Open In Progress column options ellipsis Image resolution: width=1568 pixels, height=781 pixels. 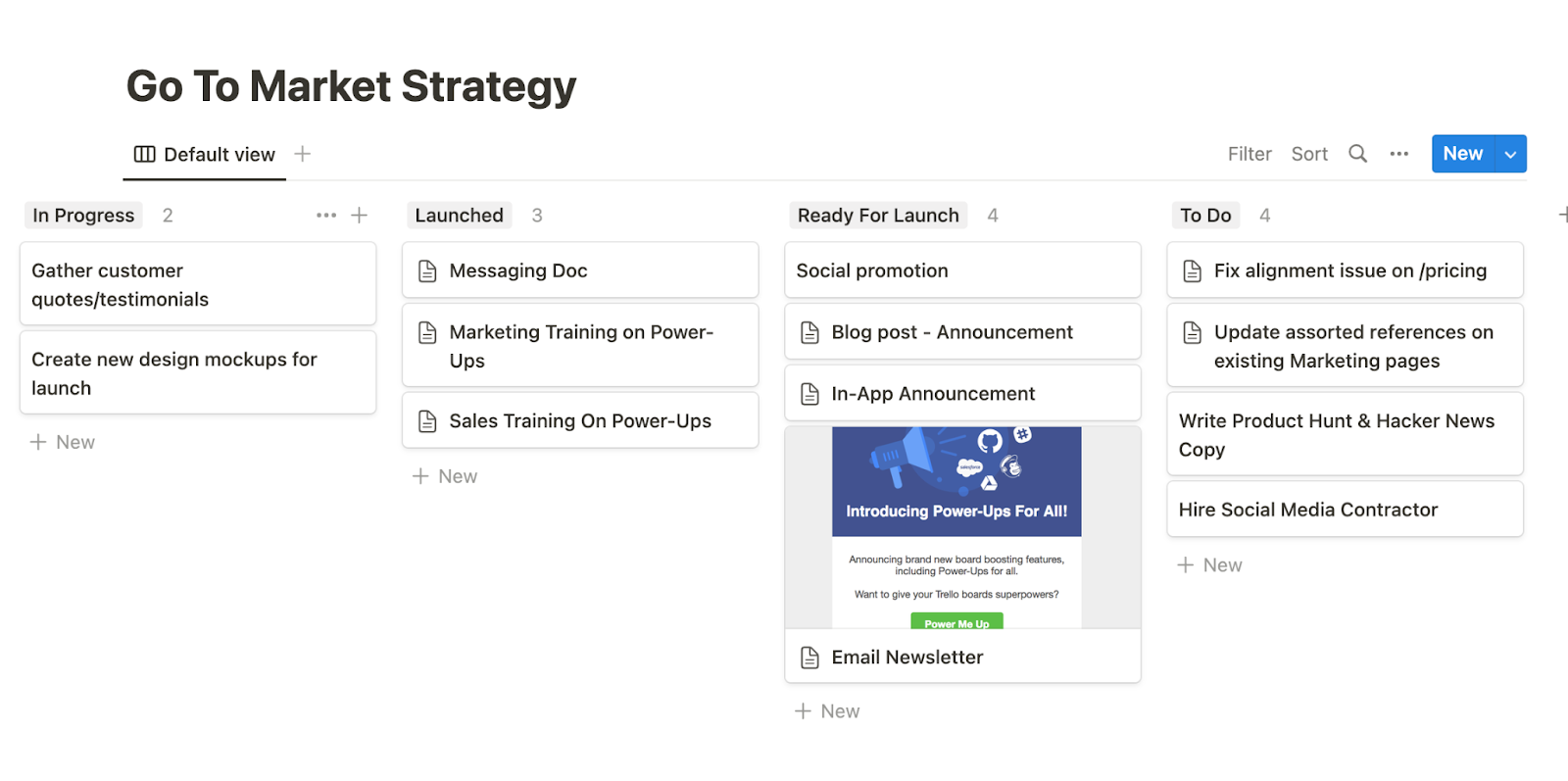326,216
